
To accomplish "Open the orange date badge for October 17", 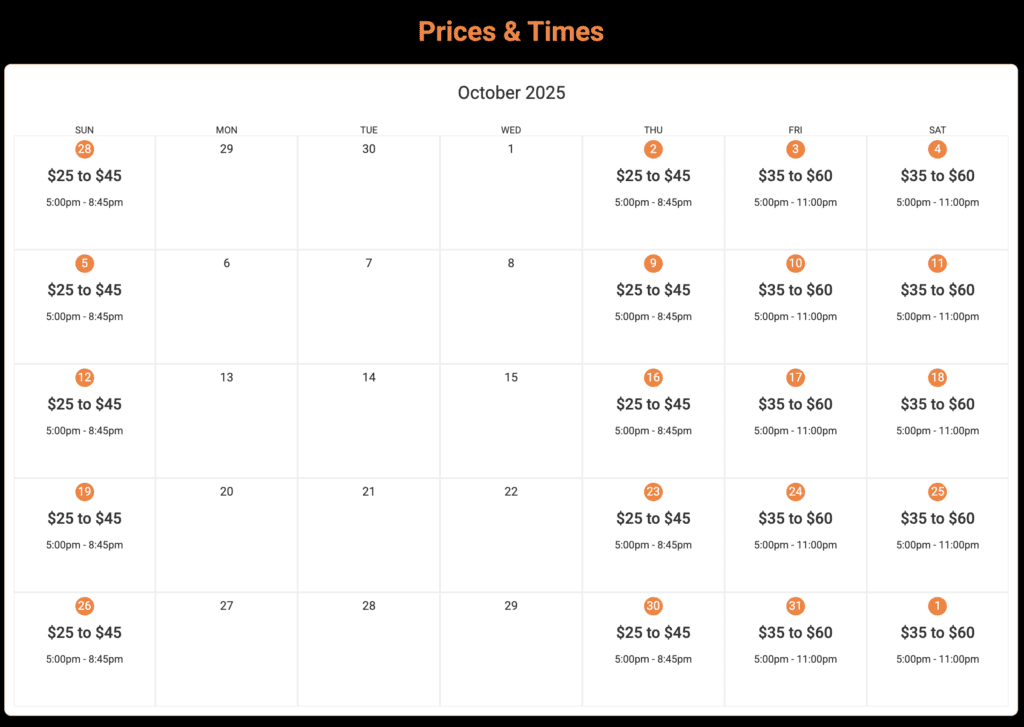I will (x=795, y=377).
